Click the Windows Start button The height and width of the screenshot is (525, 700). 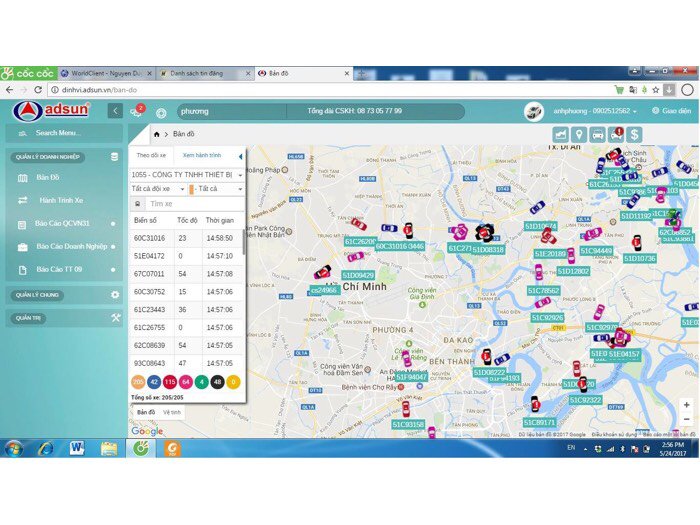pyautogui.click(x=14, y=448)
